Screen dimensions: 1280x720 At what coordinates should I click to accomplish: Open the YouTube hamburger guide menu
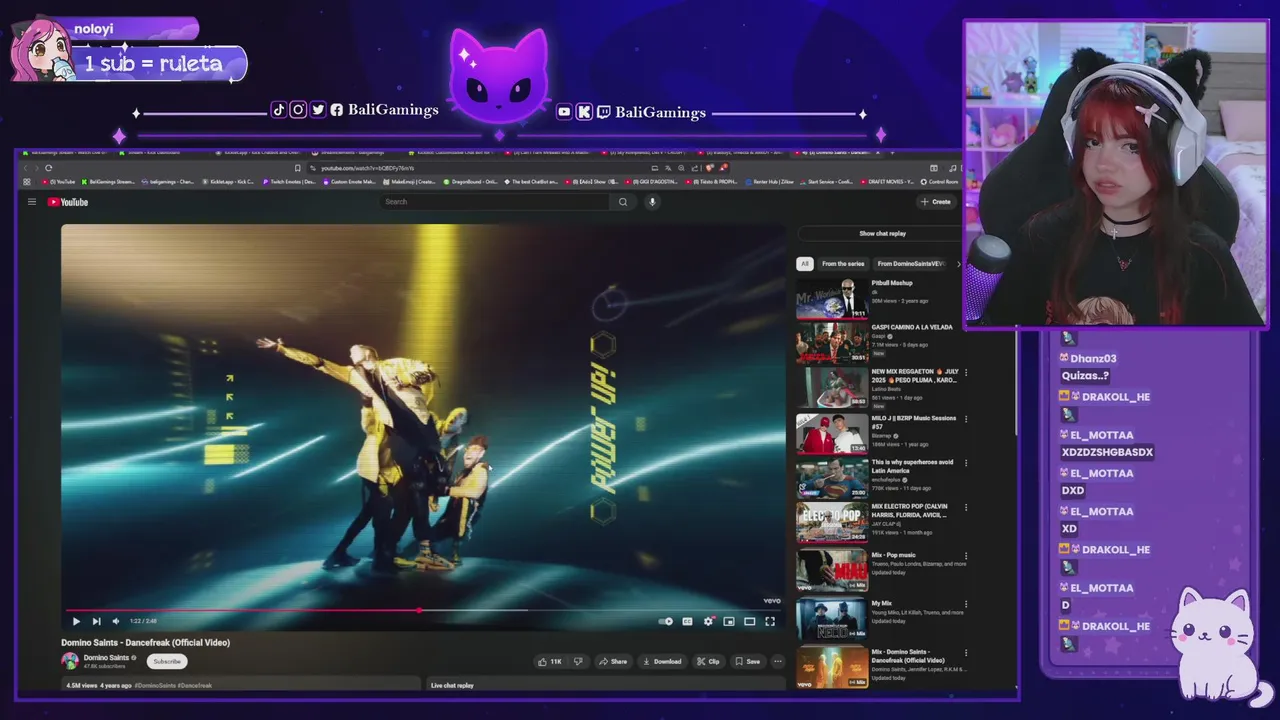pyautogui.click(x=32, y=202)
